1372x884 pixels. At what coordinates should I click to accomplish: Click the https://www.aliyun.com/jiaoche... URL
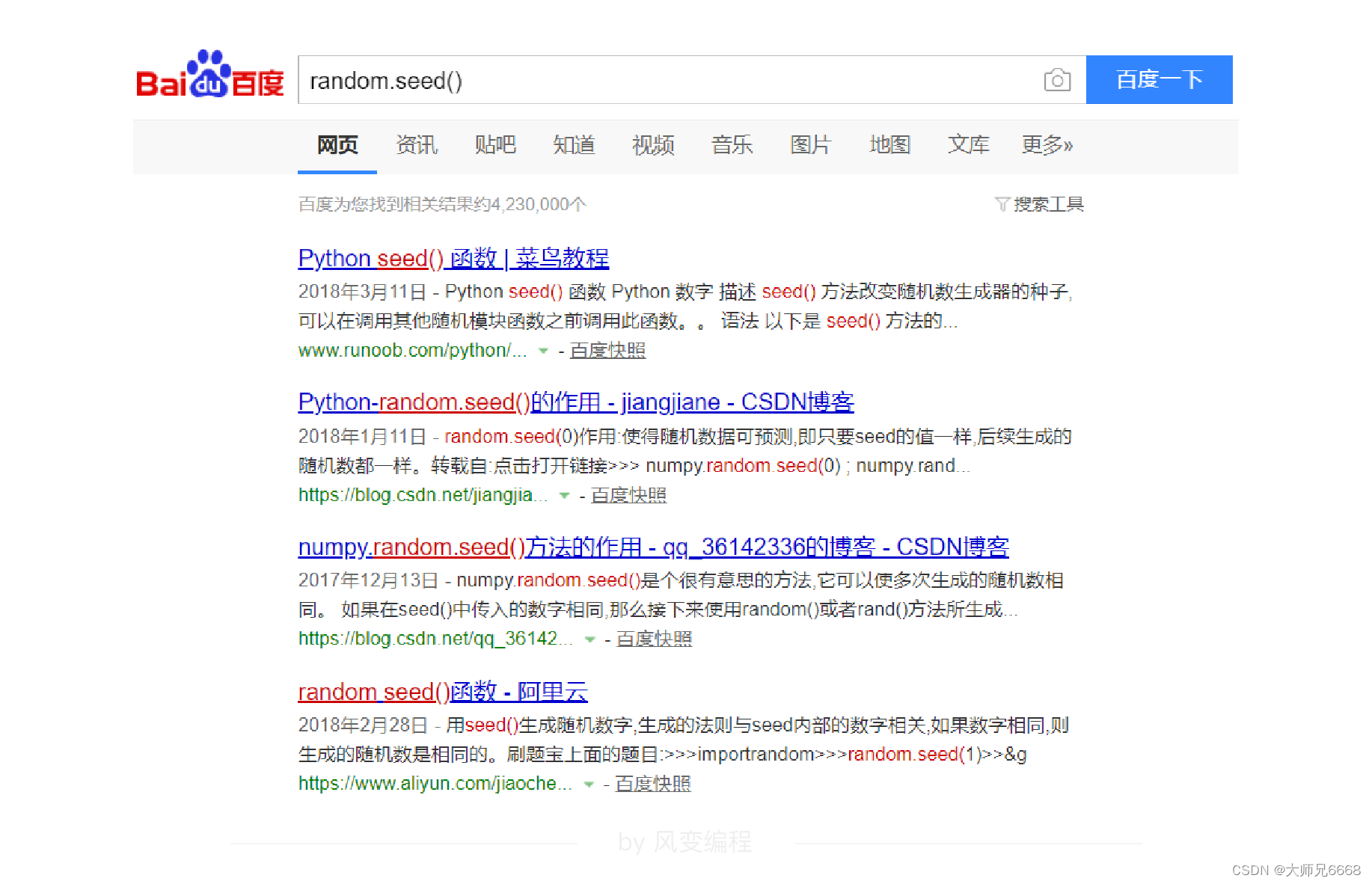435,783
